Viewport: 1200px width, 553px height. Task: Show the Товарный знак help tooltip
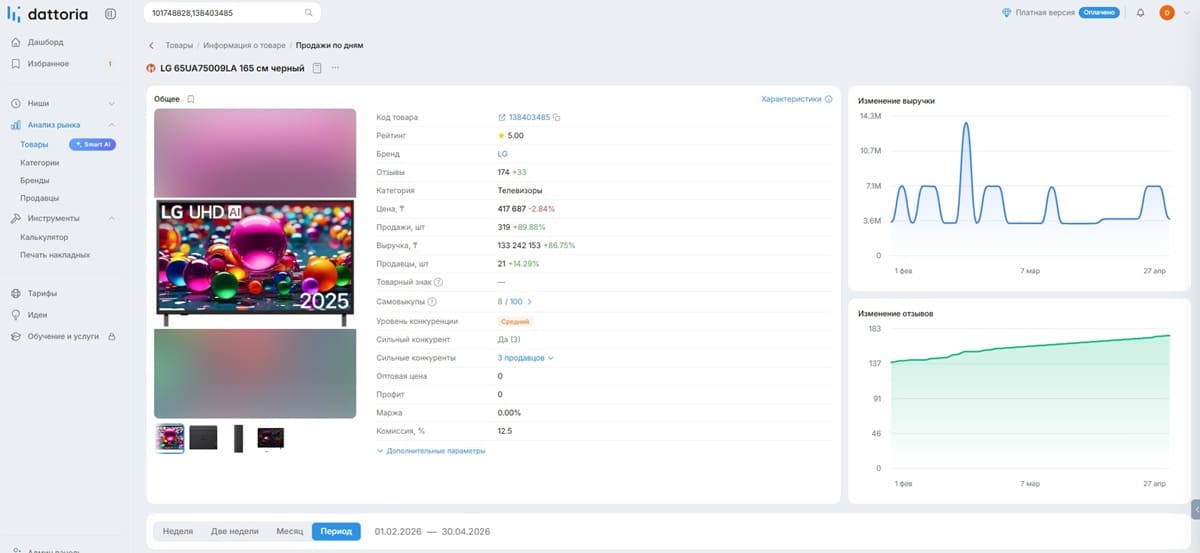[438, 282]
